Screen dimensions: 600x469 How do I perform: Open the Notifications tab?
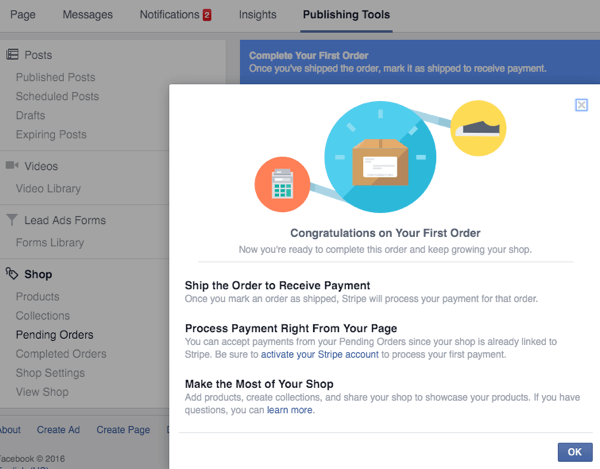(174, 15)
